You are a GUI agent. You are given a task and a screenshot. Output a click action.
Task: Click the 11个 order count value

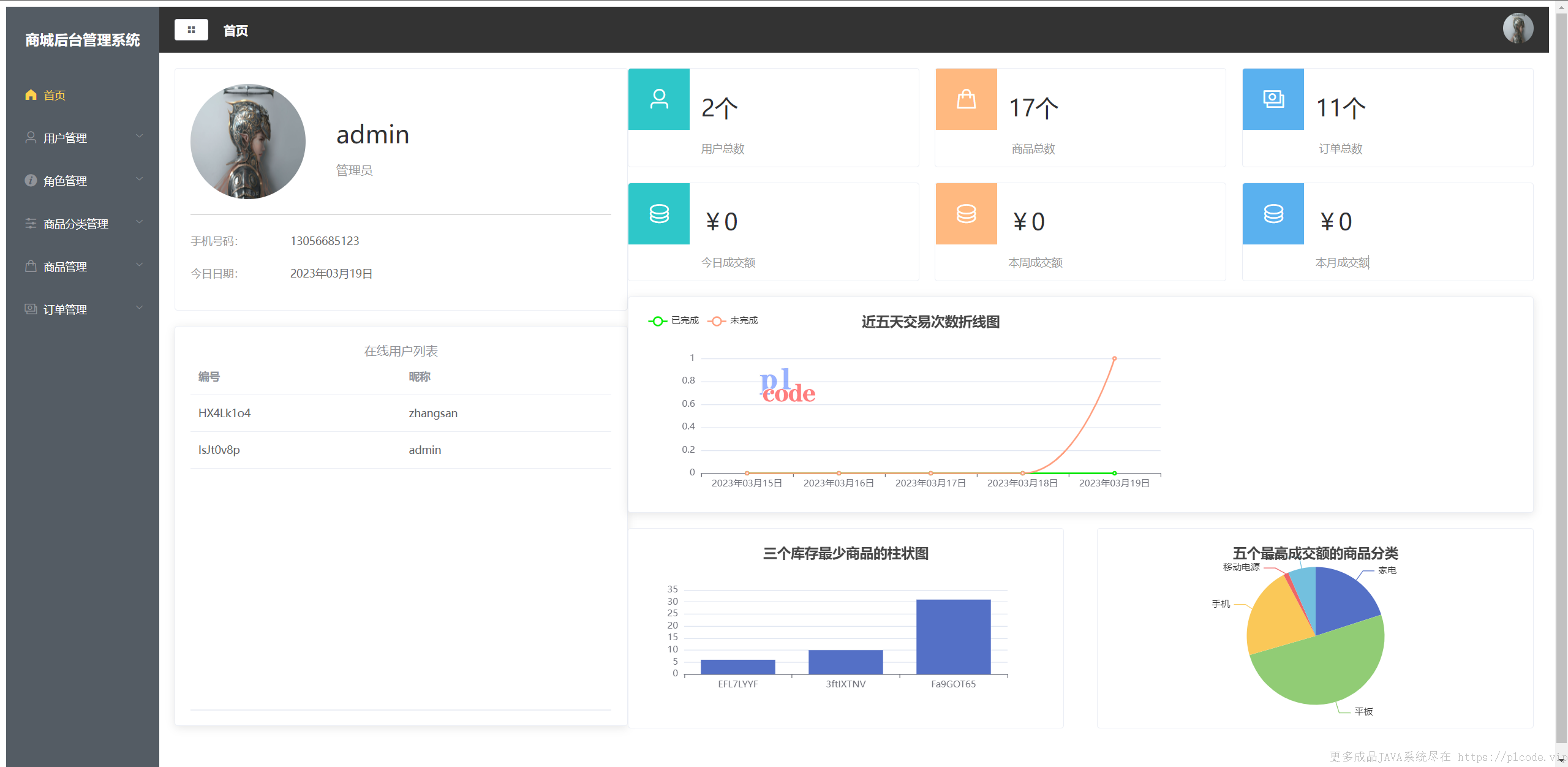(1341, 108)
